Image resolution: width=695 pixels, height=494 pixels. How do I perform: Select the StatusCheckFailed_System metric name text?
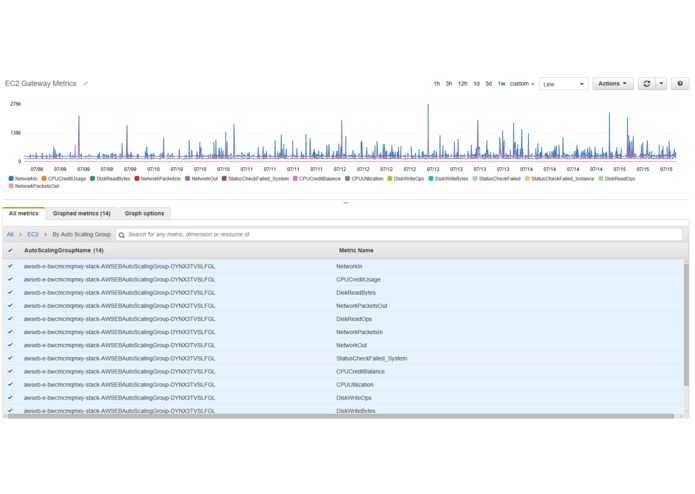tap(371, 358)
